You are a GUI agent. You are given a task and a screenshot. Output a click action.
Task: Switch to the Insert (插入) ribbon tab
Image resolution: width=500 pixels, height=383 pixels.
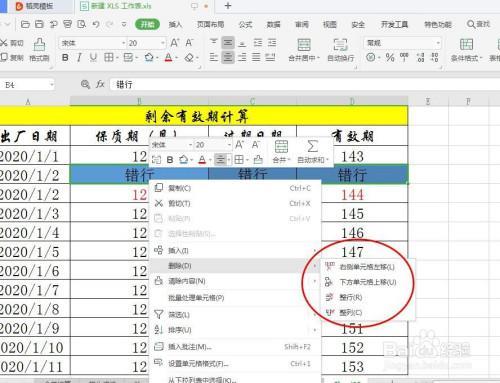[175, 24]
